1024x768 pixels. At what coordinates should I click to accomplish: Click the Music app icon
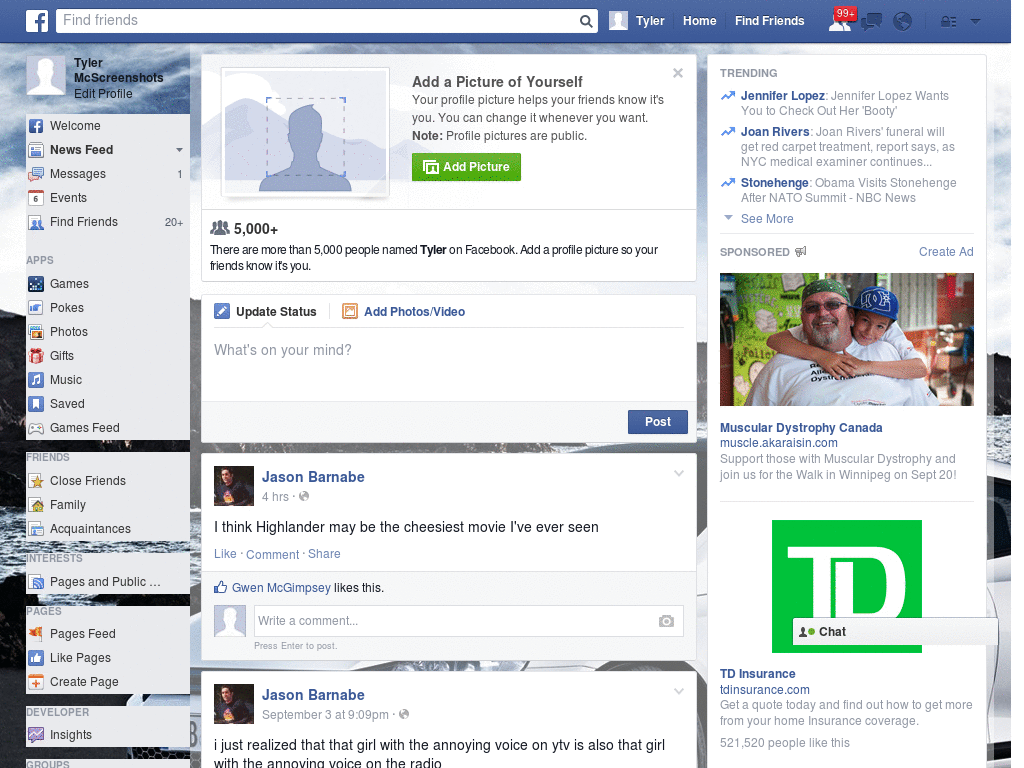point(36,380)
